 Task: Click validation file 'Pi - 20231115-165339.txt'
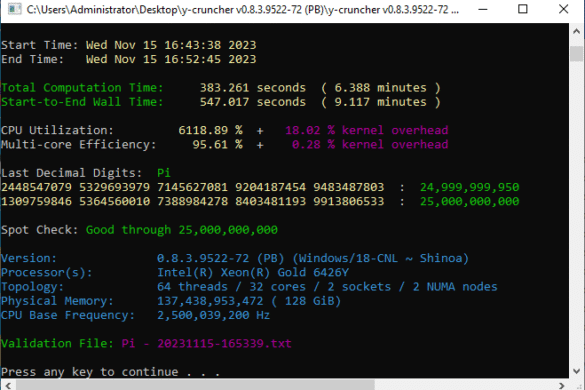click(x=206, y=343)
